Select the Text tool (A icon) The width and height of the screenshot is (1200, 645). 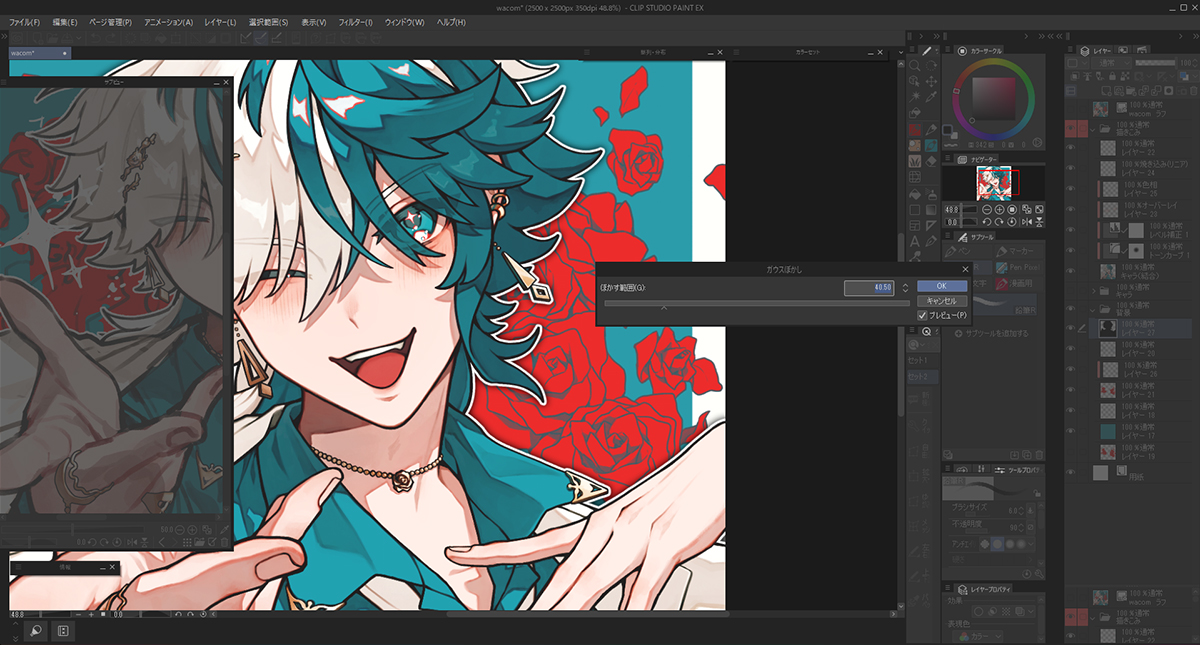point(914,241)
